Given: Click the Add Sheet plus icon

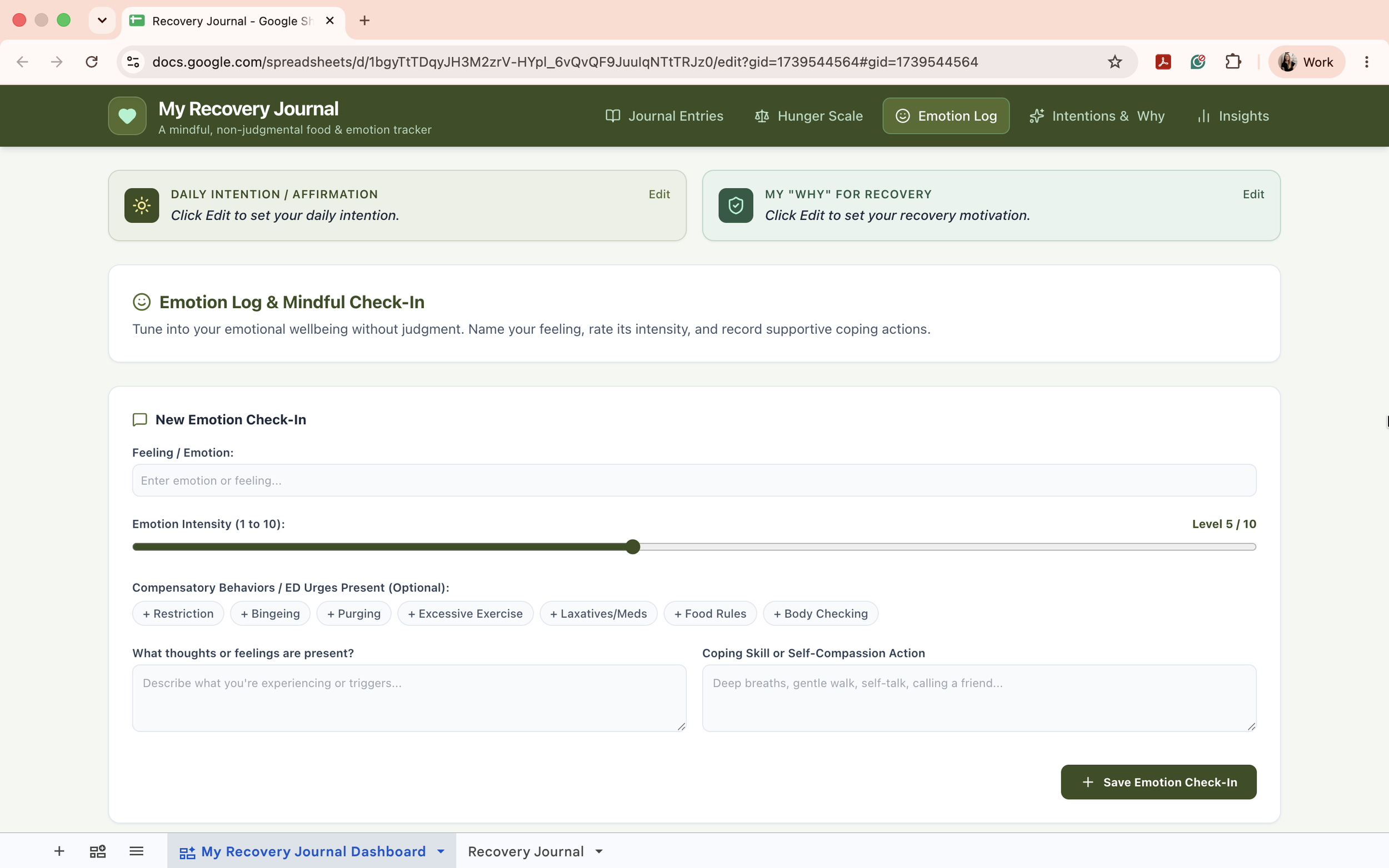Looking at the screenshot, I should tap(59, 851).
